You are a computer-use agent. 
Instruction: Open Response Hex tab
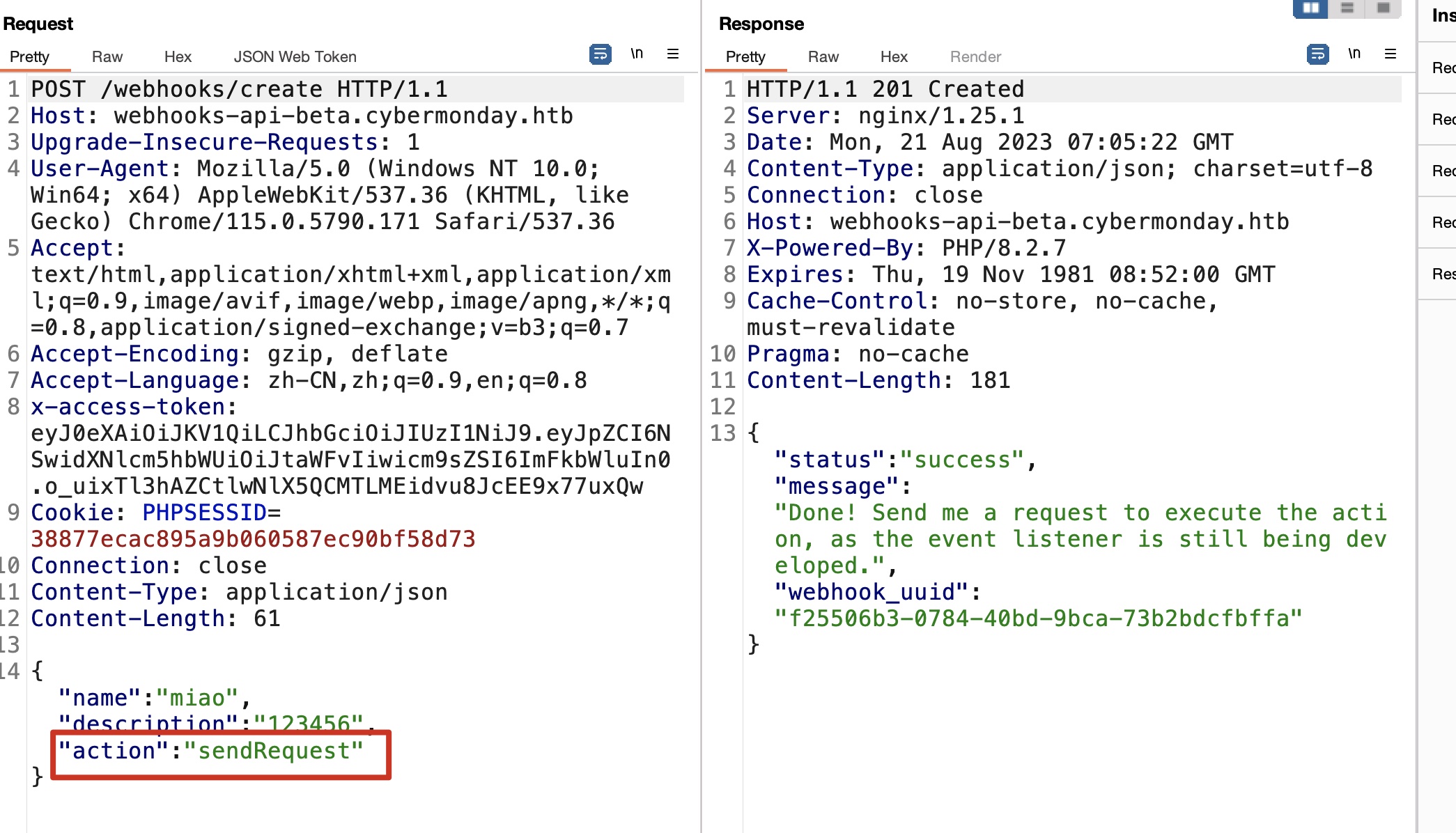[x=894, y=57]
